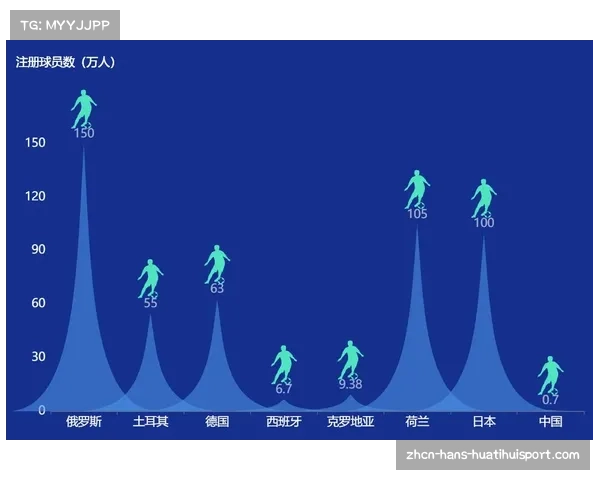The height and width of the screenshot is (480, 600).
Task: Click the x-axis label 中国
Action: pyautogui.click(x=550, y=422)
